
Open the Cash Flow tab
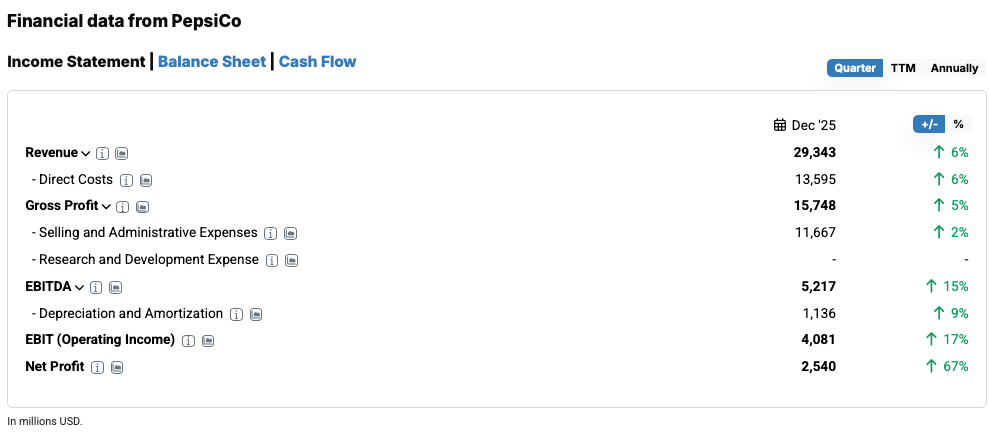[x=317, y=62]
